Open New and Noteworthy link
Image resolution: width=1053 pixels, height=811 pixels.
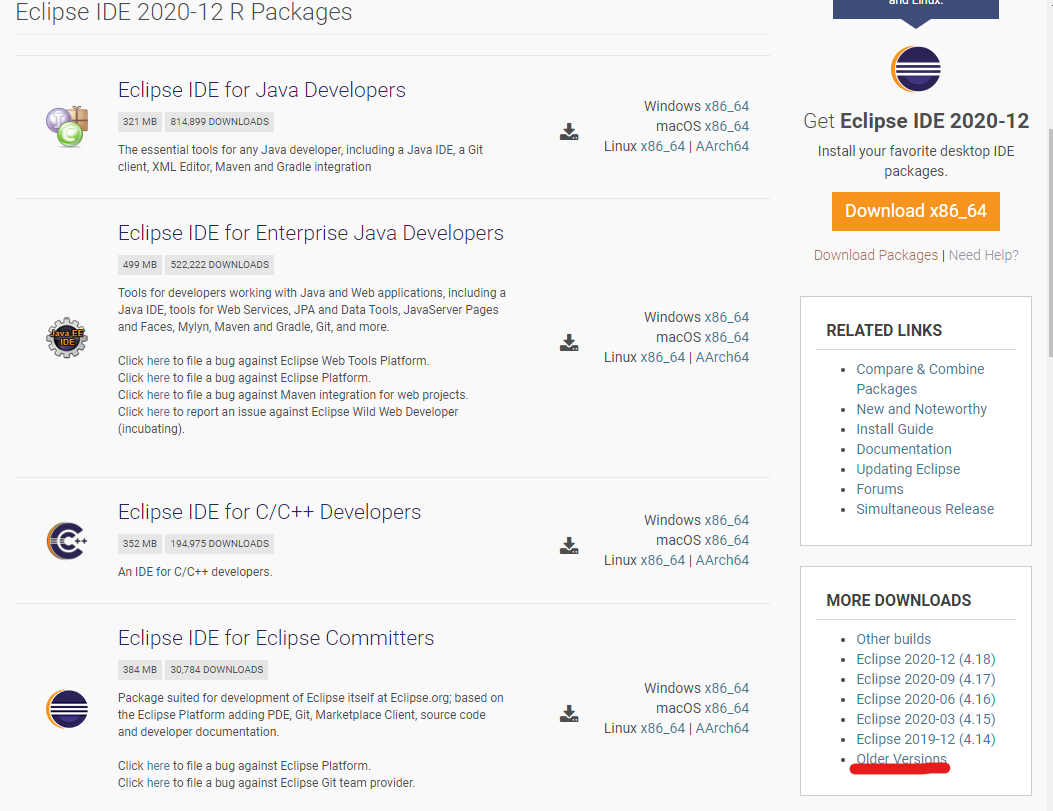pos(921,410)
